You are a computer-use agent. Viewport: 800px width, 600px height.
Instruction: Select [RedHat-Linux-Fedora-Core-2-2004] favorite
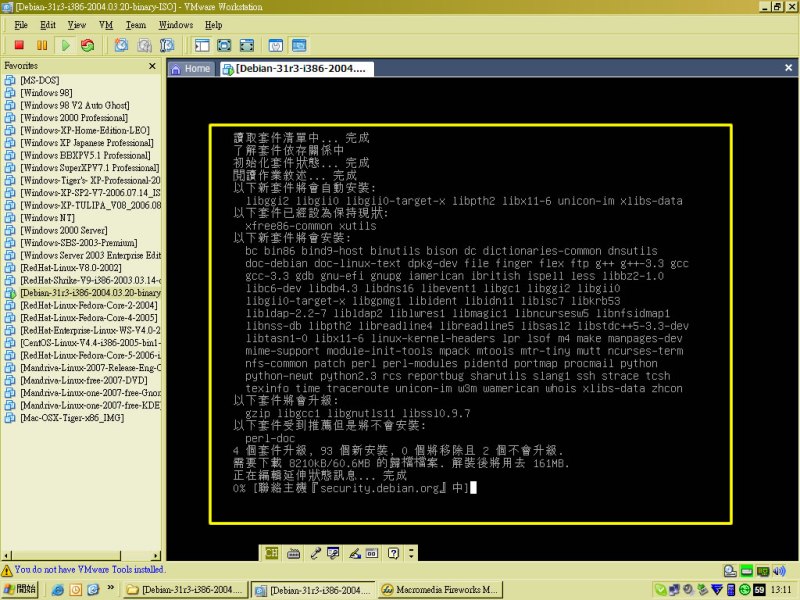(89, 305)
